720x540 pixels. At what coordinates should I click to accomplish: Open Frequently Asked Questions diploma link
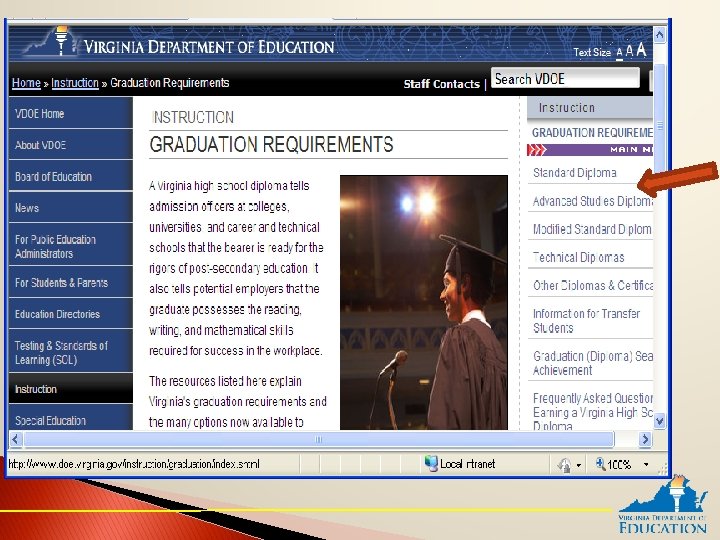(592, 412)
